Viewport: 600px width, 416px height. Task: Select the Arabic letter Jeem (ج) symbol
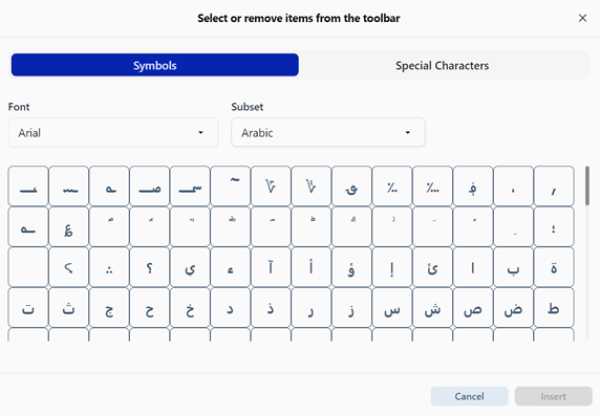109,308
